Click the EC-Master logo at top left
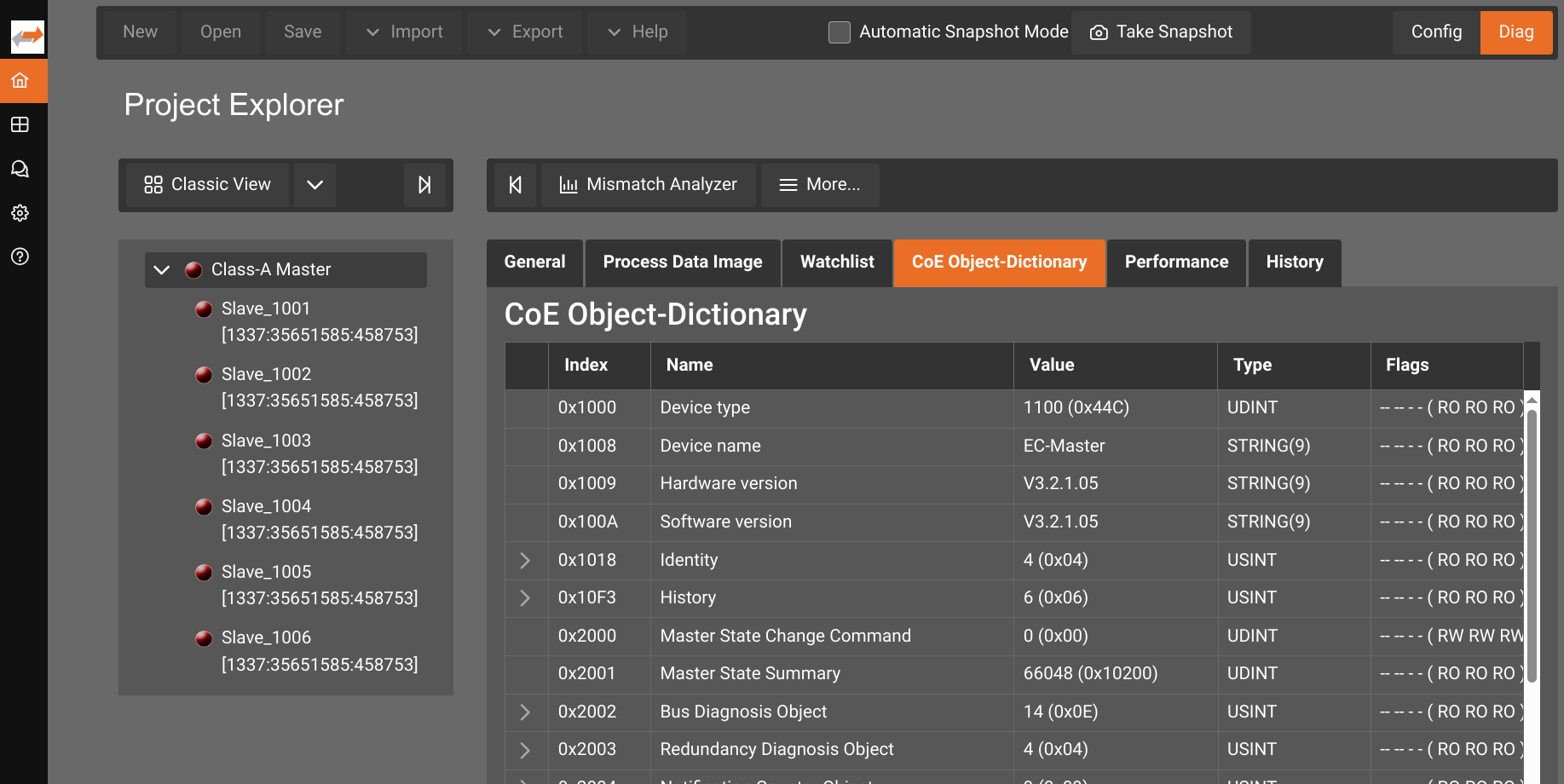 coord(26,36)
